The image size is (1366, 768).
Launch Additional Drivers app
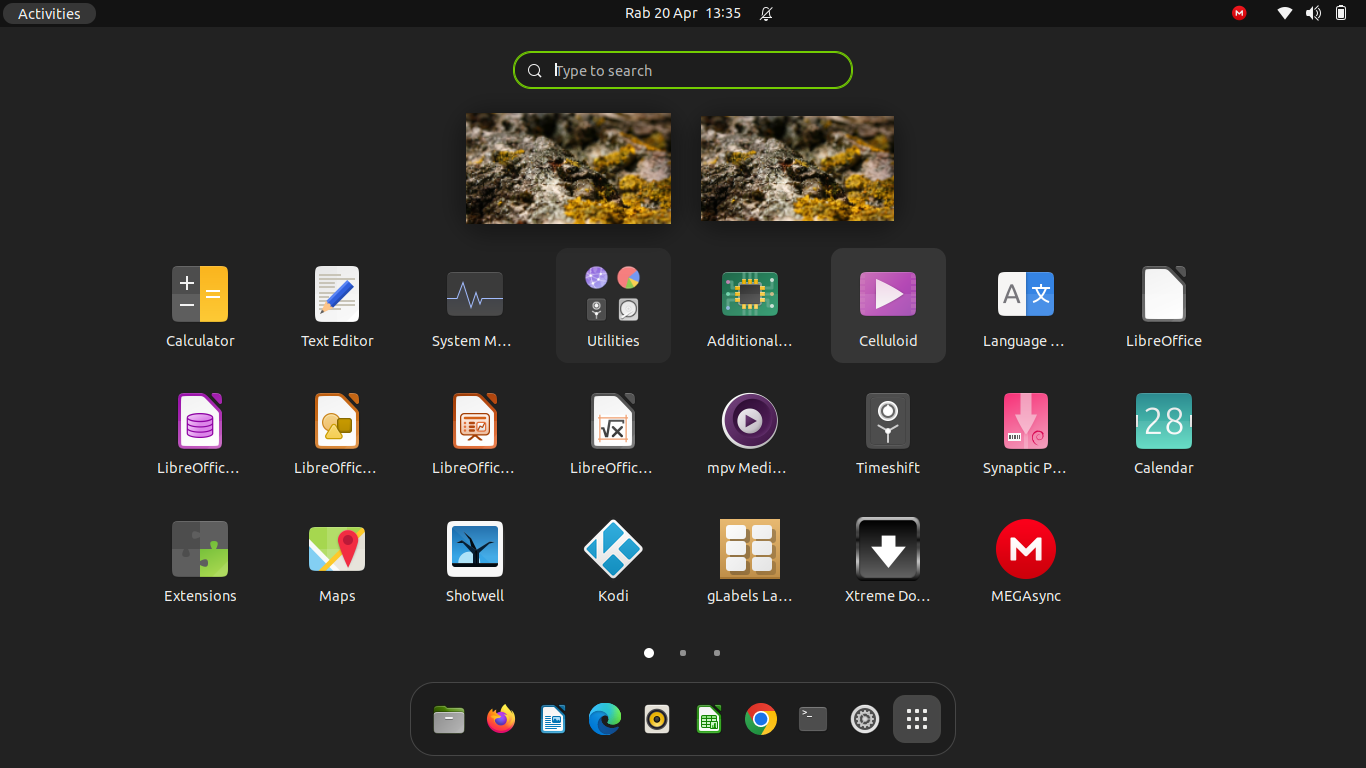(750, 305)
